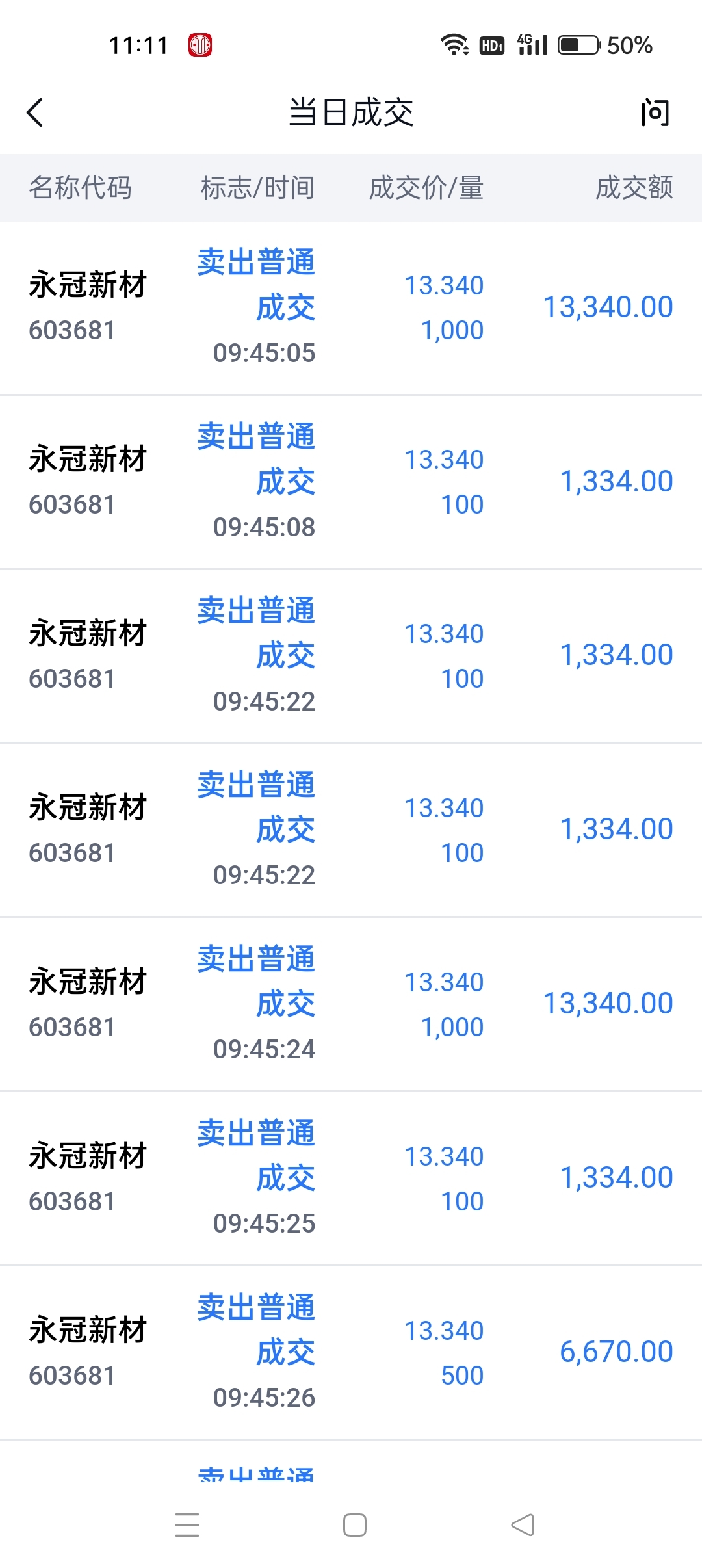
Task: Tap the red app notification icon
Action: pyautogui.click(x=200, y=45)
